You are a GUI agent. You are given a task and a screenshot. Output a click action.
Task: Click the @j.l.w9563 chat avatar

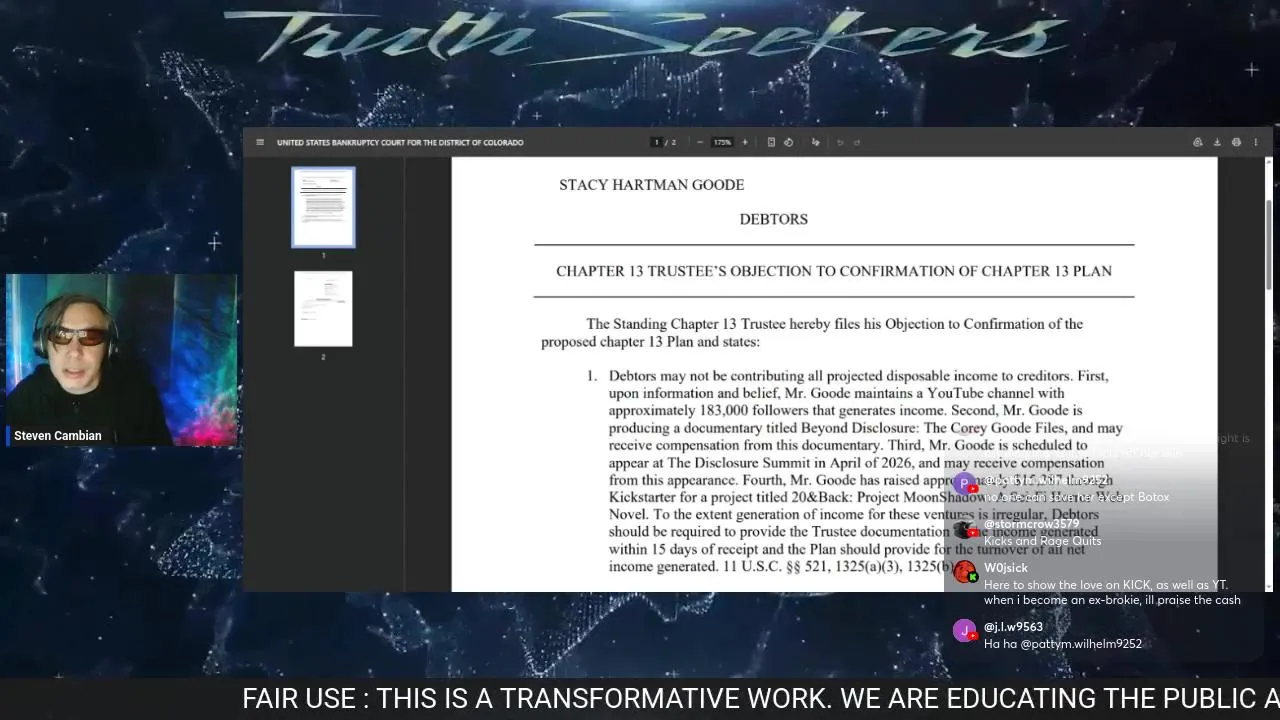[965, 631]
